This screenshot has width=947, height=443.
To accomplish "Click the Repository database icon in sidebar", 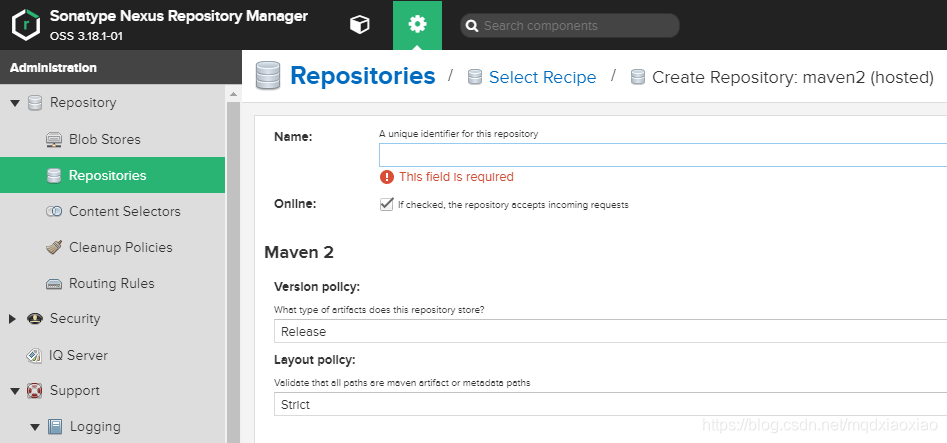I will click(35, 103).
